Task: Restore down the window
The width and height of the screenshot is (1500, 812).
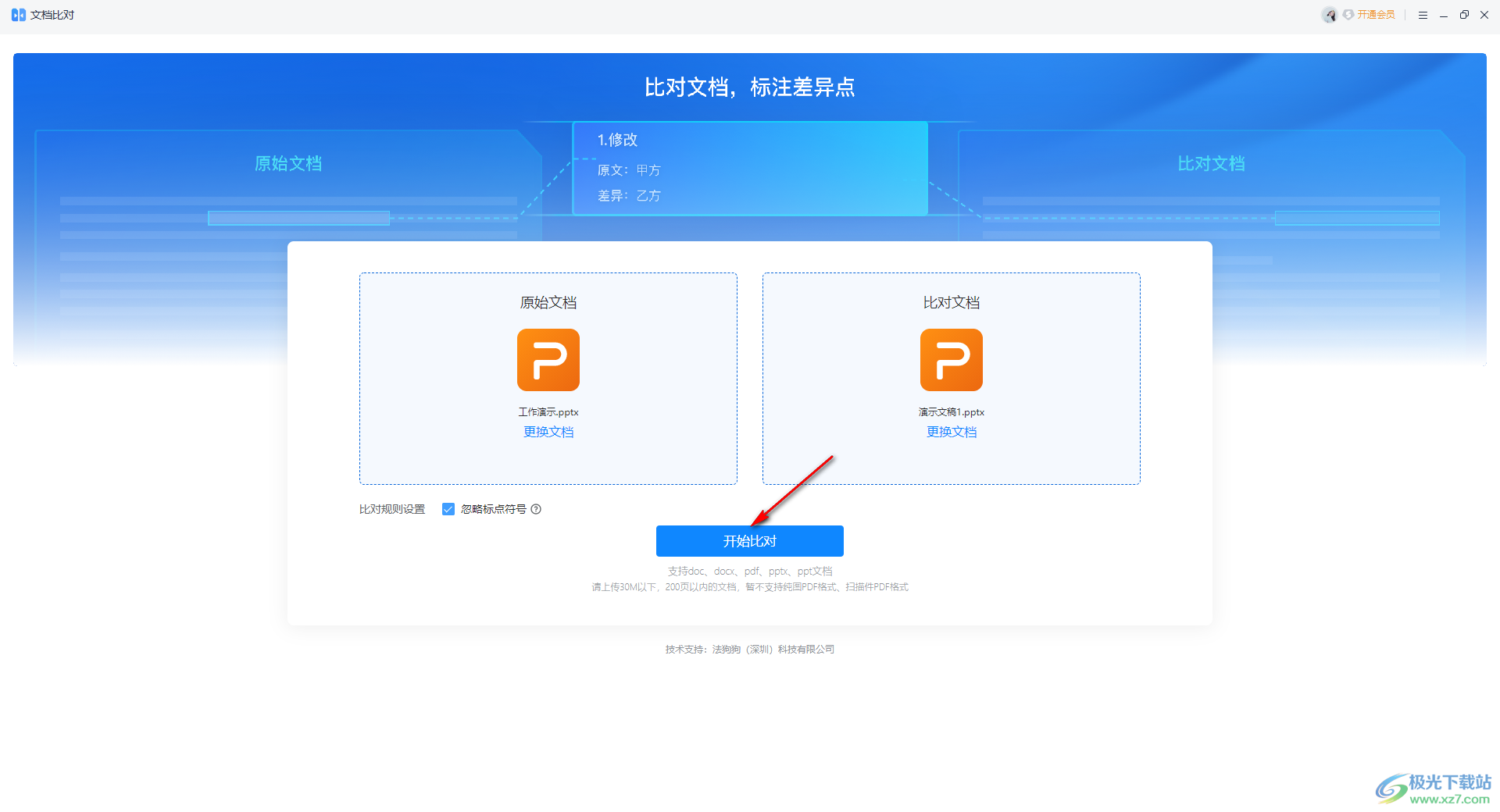Action: pos(1464,15)
